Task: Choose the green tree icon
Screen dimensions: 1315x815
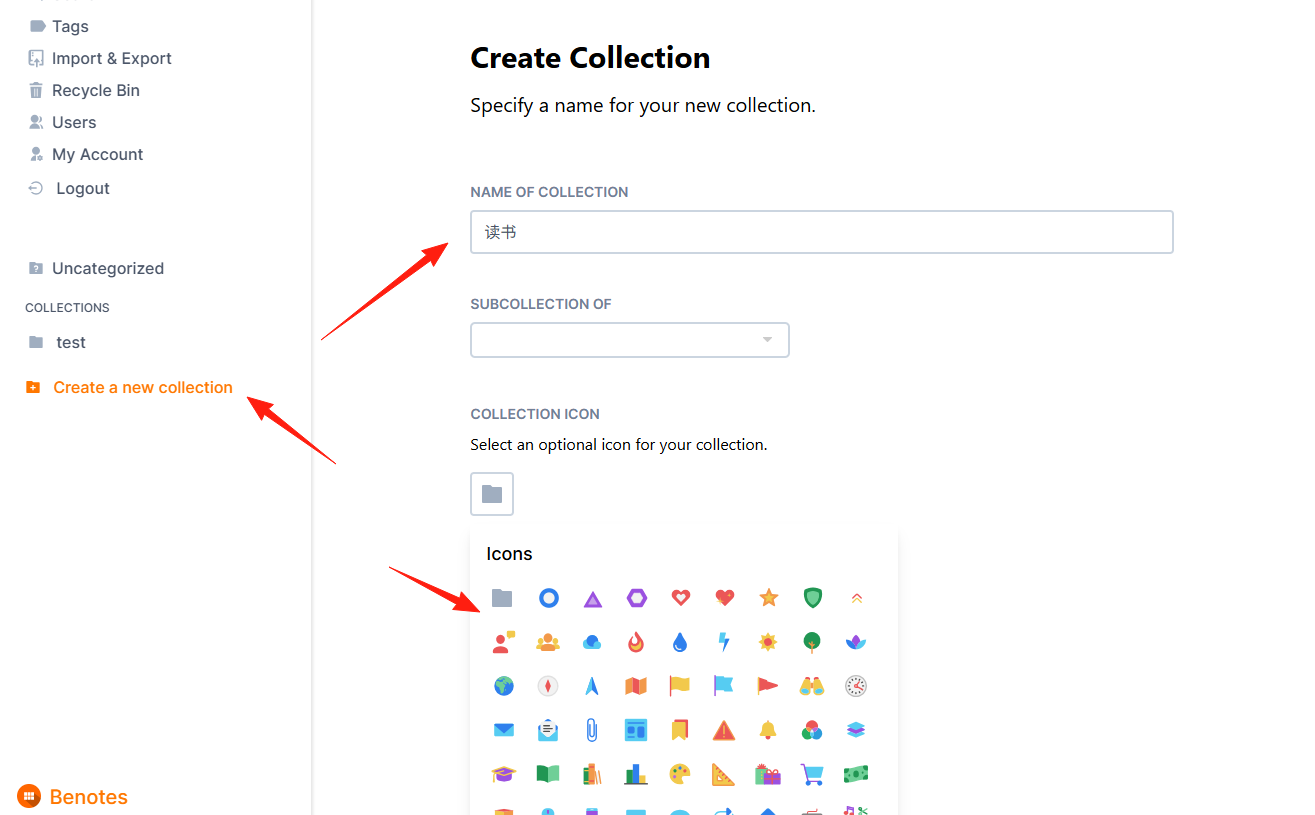Action: coord(812,642)
